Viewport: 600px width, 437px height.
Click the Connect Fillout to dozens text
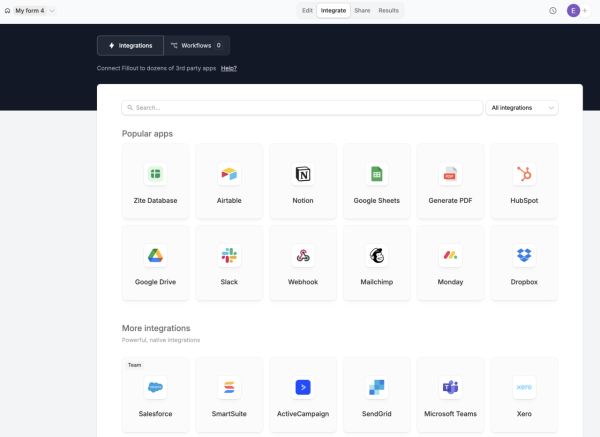coord(157,68)
